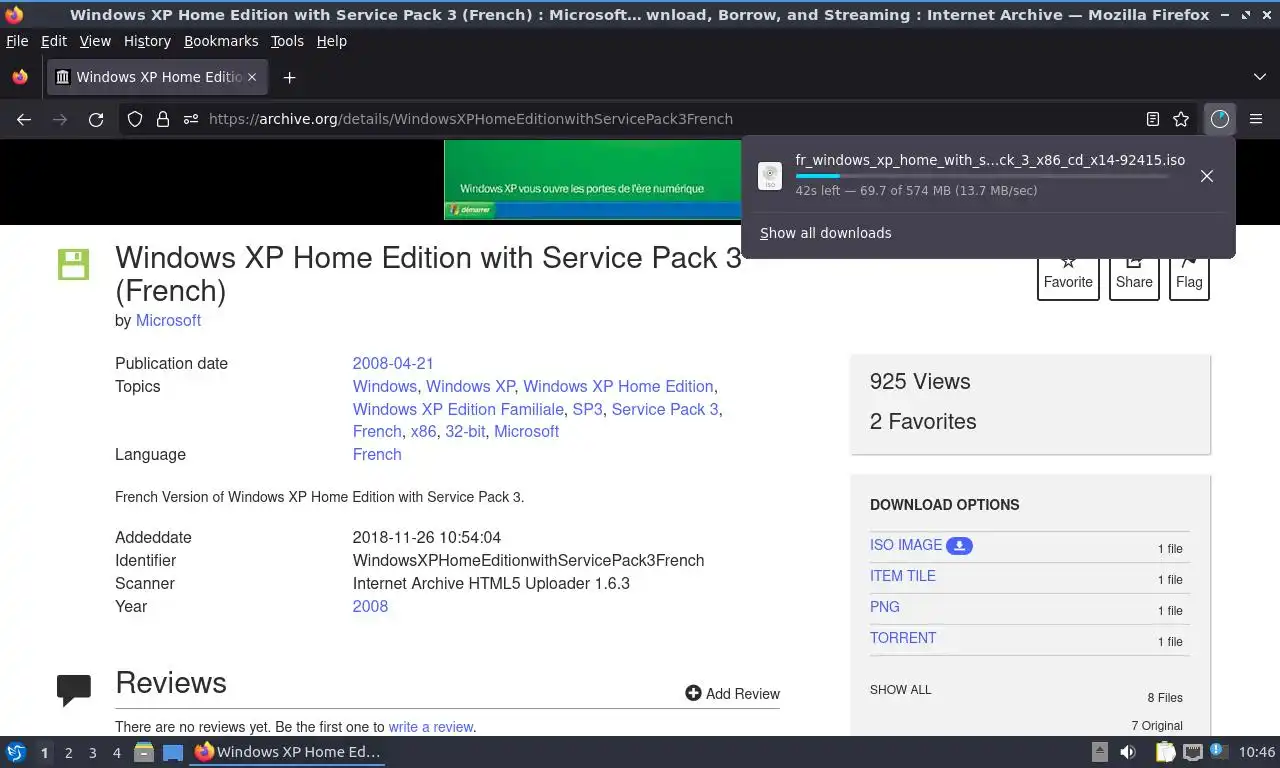The image size is (1280, 768).
Task: Open the TORRENT download option
Action: (x=903, y=638)
